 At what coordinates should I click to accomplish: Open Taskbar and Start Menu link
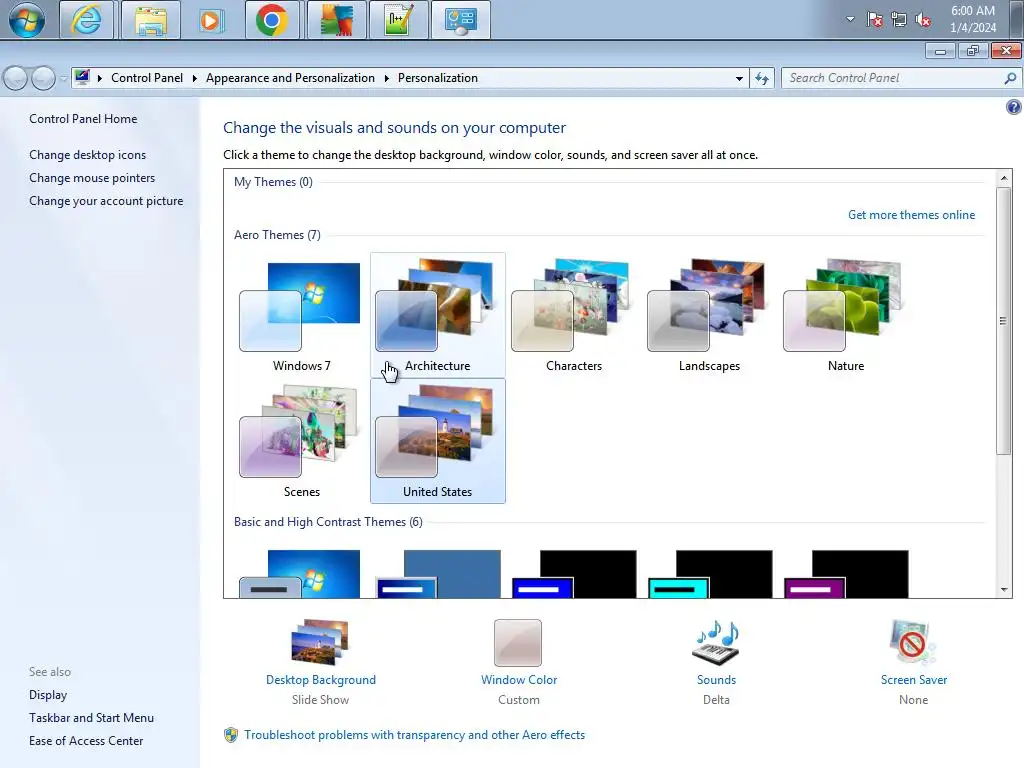coord(91,718)
